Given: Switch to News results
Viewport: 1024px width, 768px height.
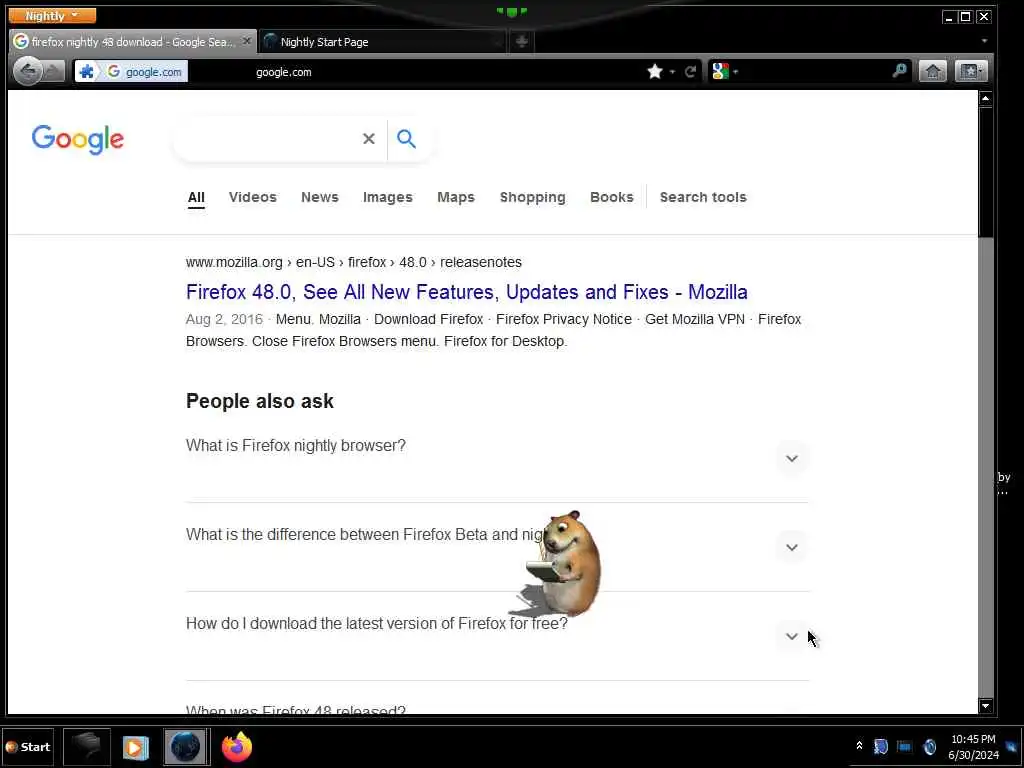Looking at the screenshot, I should (319, 197).
